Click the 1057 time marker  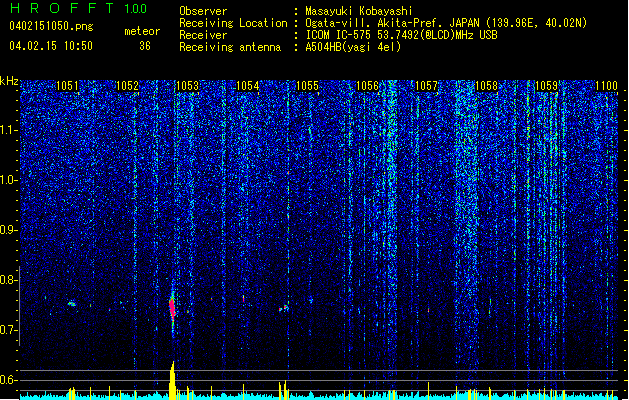point(426,86)
